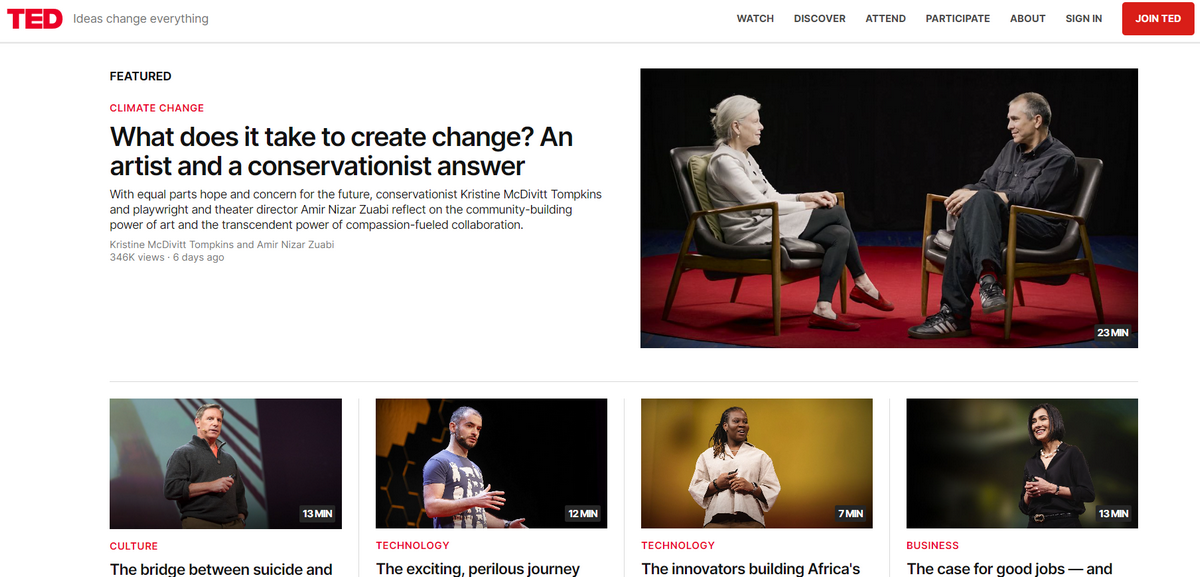Viewport: 1200px width, 577px height.
Task: Open the 12 MIN technology talk thumbnail
Action: (491, 463)
